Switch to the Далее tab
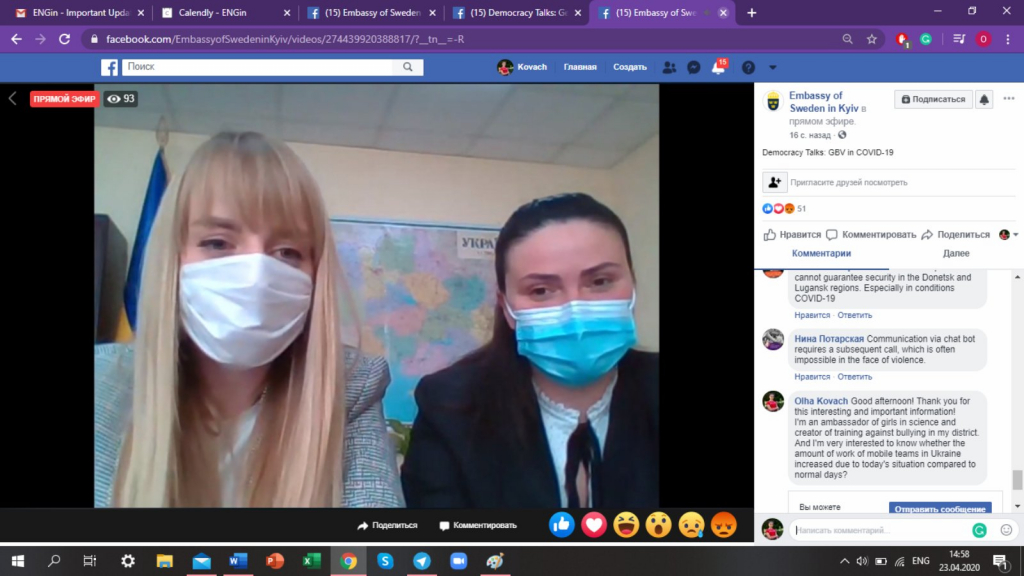 (956, 253)
